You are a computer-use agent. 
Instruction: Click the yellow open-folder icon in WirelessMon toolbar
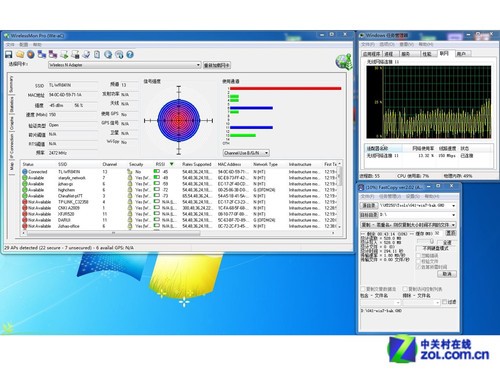coord(20,54)
